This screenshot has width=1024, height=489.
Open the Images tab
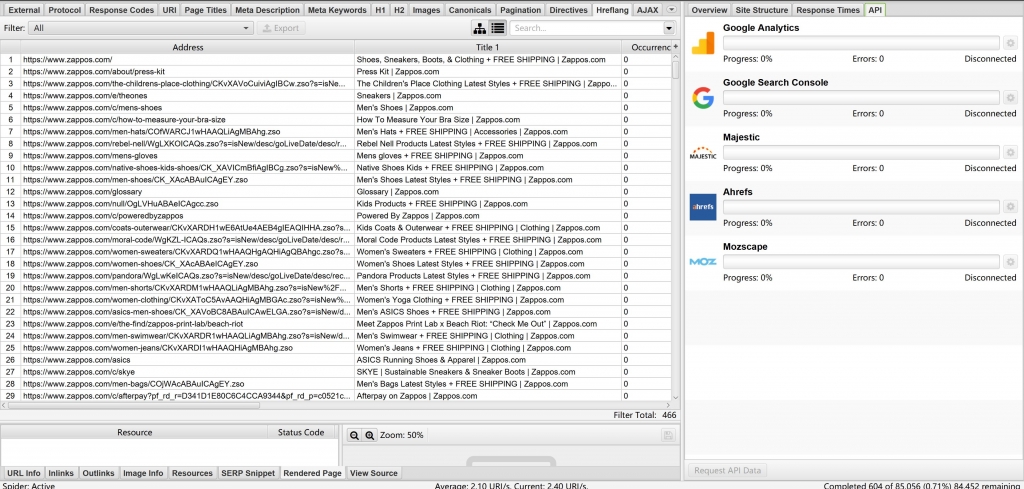tap(426, 10)
